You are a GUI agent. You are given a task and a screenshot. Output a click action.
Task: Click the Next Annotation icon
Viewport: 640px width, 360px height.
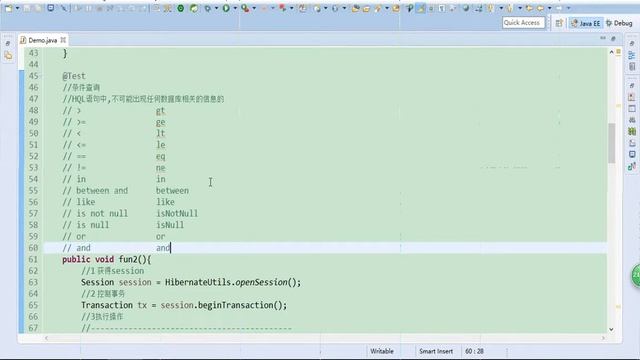pos(490,8)
